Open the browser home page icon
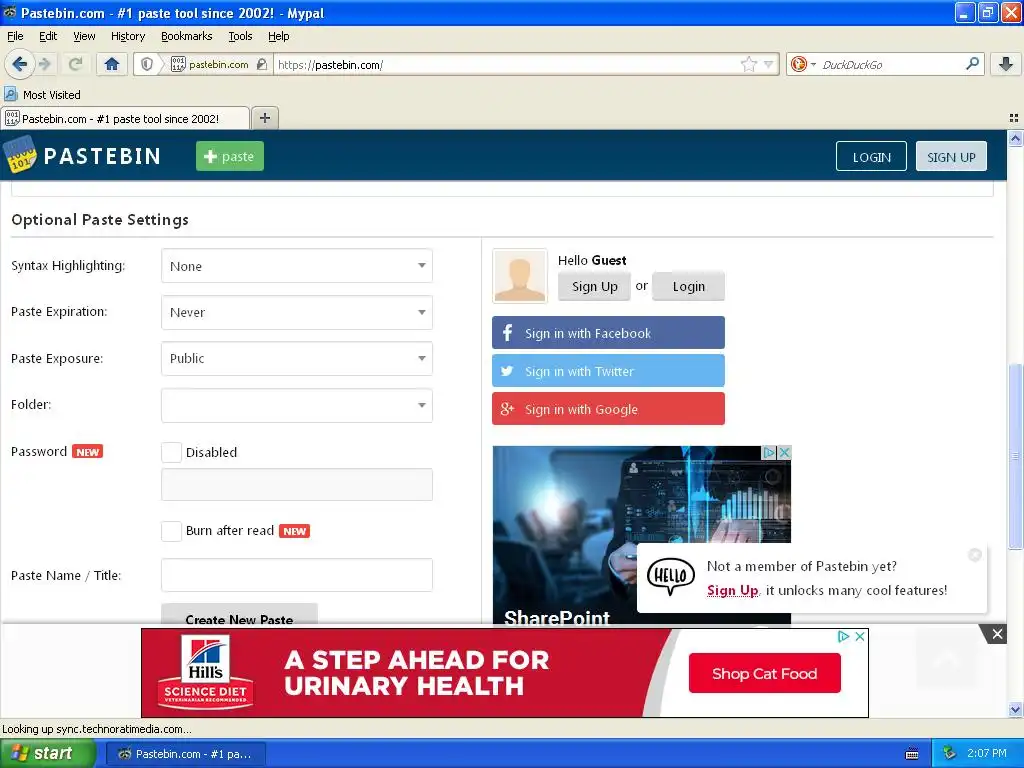This screenshot has width=1024, height=768. pyautogui.click(x=112, y=64)
